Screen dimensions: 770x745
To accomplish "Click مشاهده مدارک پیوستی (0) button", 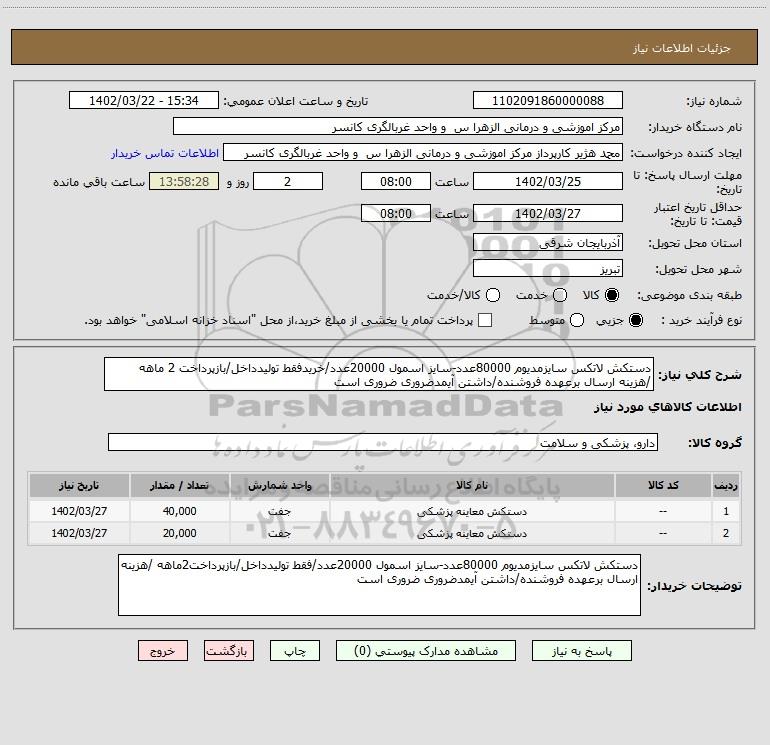I will [x=426, y=651].
